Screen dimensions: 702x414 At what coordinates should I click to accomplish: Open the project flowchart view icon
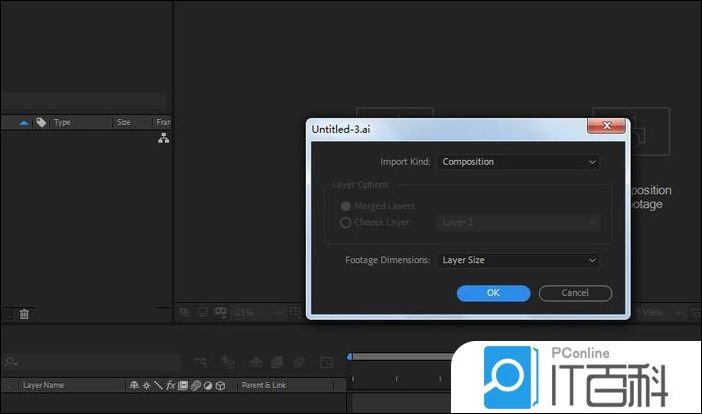pyautogui.click(x=164, y=139)
